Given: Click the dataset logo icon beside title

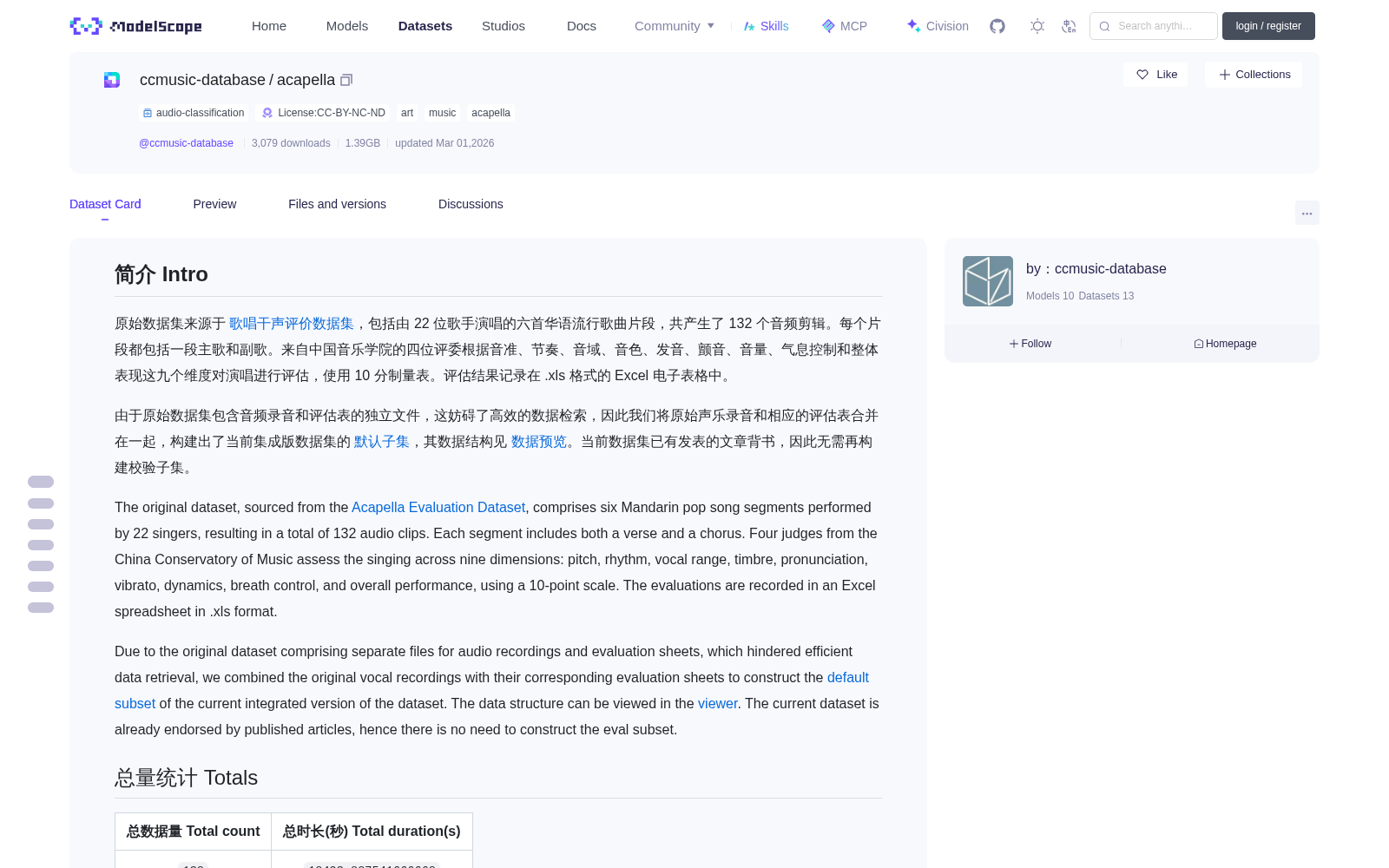Looking at the screenshot, I should point(112,80).
